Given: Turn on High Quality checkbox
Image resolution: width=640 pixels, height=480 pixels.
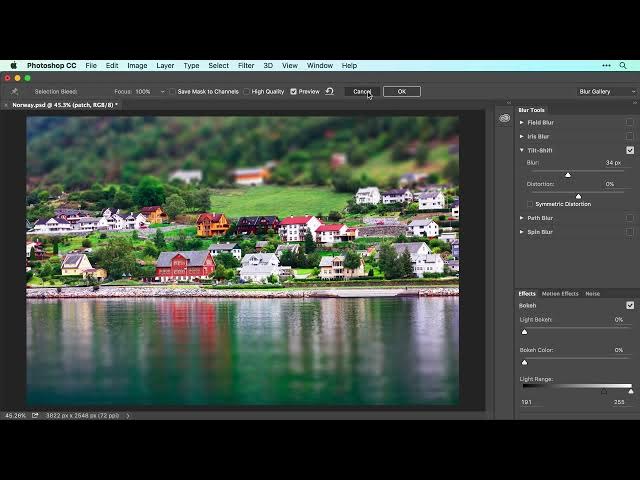Looking at the screenshot, I should [246, 91].
